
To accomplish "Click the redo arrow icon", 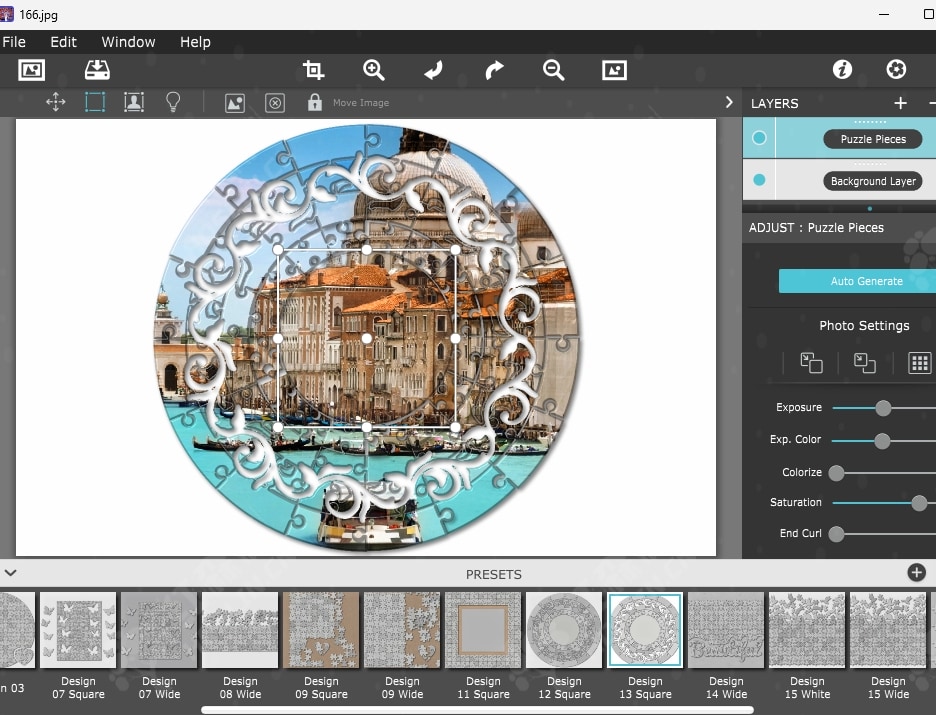I will (494, 70).
